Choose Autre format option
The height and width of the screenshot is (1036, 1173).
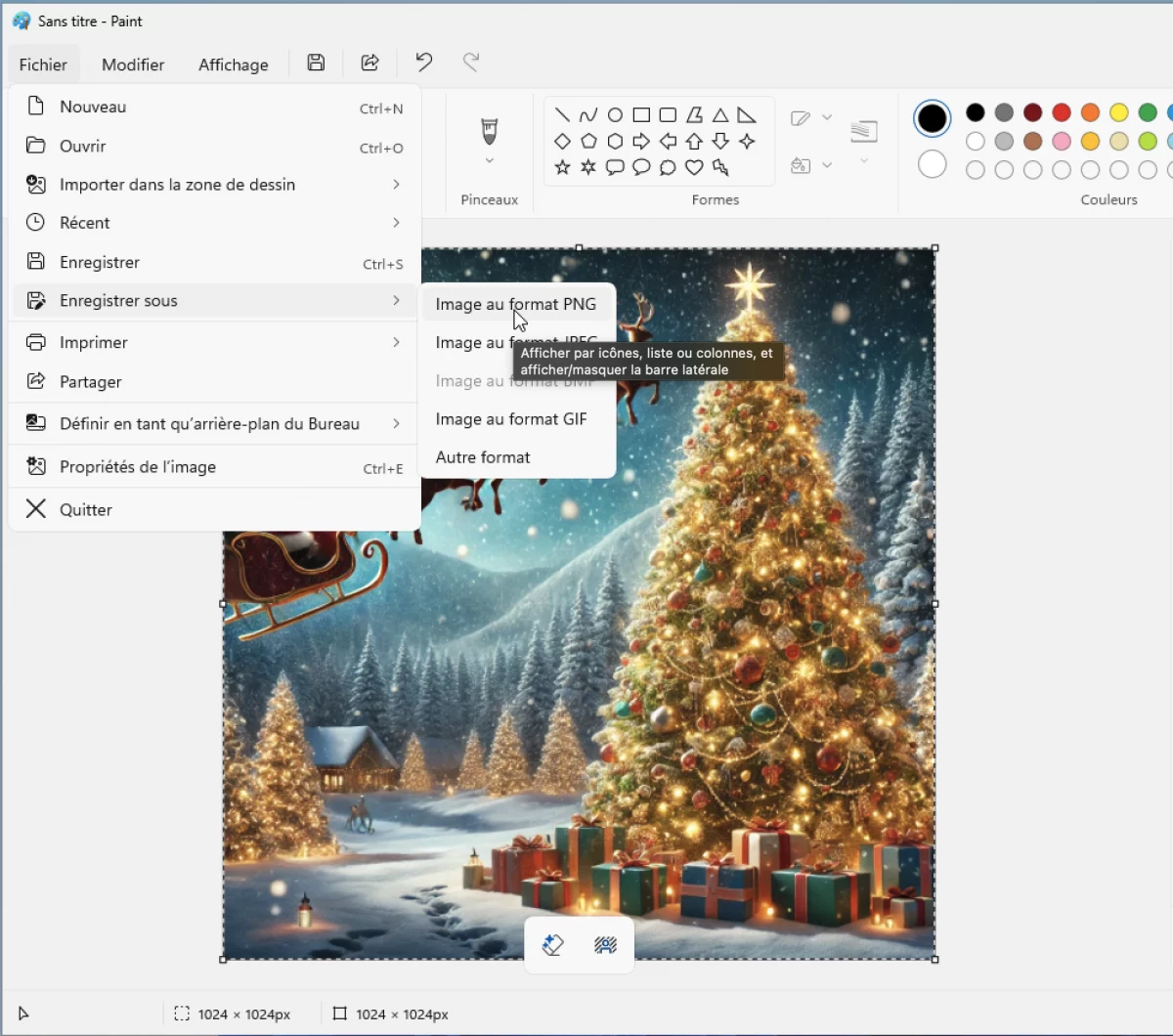coord(517,456)
